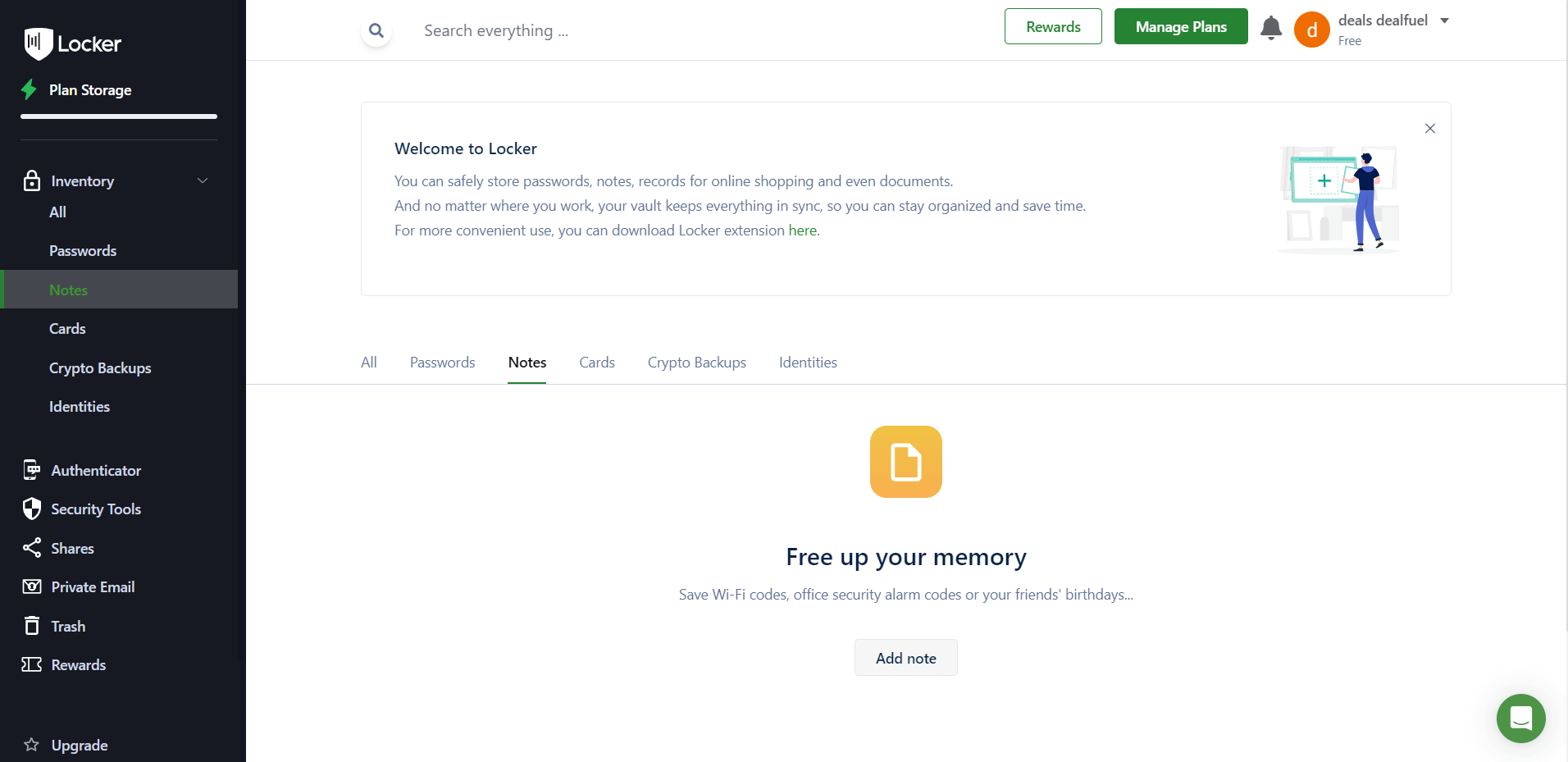The height and width of the screenshot is (762, 1568).
Task: Click the search magnifier icon
Action: tap(376, 30)
